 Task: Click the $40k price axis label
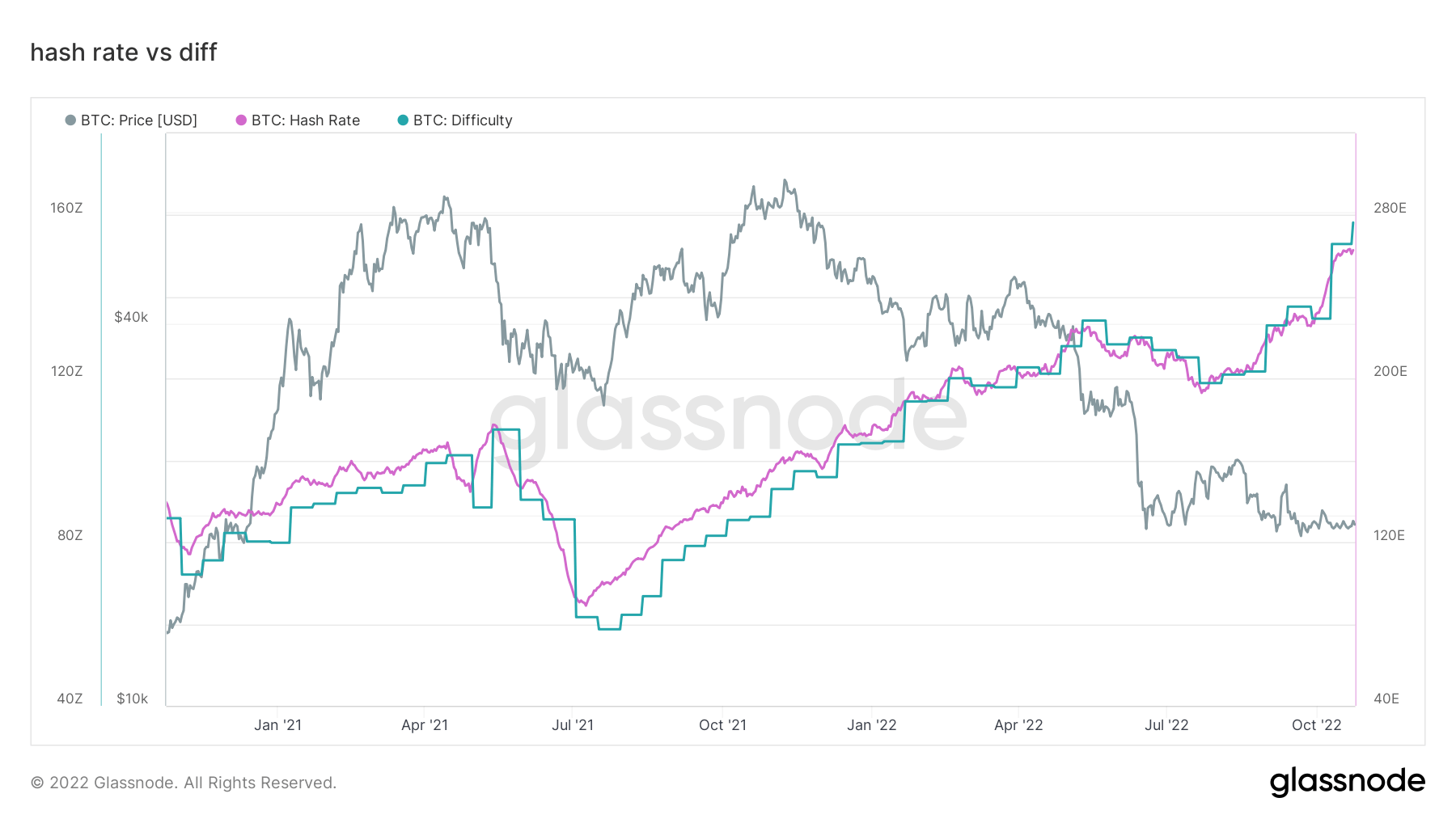point(131,317)
